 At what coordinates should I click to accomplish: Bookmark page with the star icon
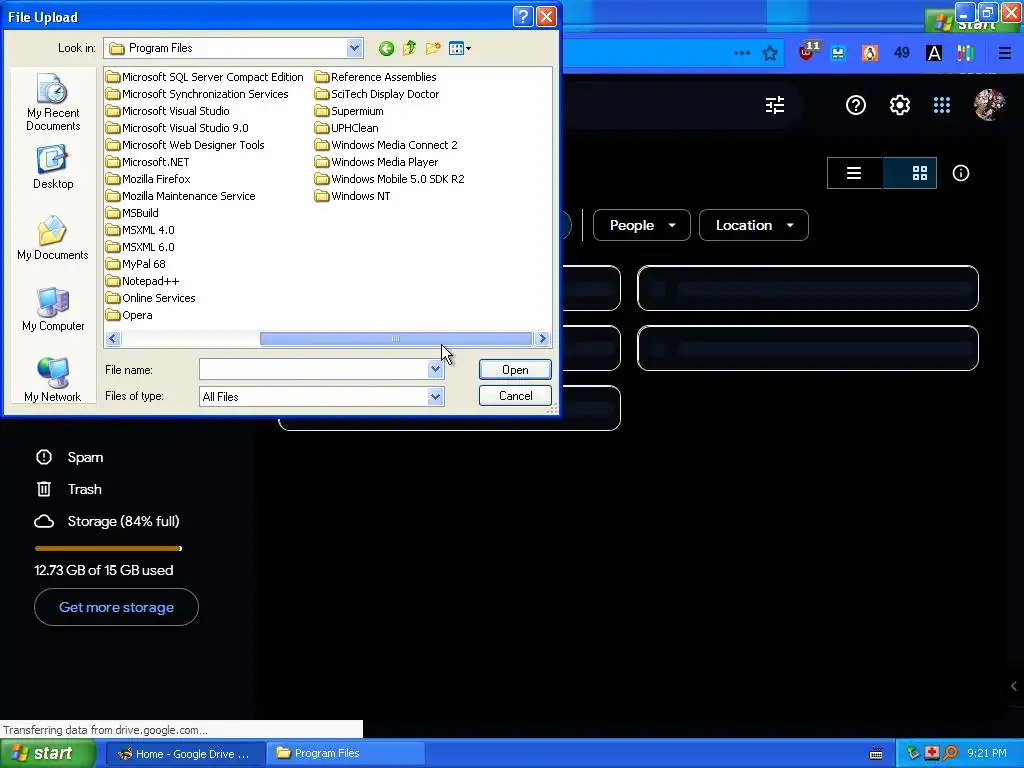pos(770,54)
